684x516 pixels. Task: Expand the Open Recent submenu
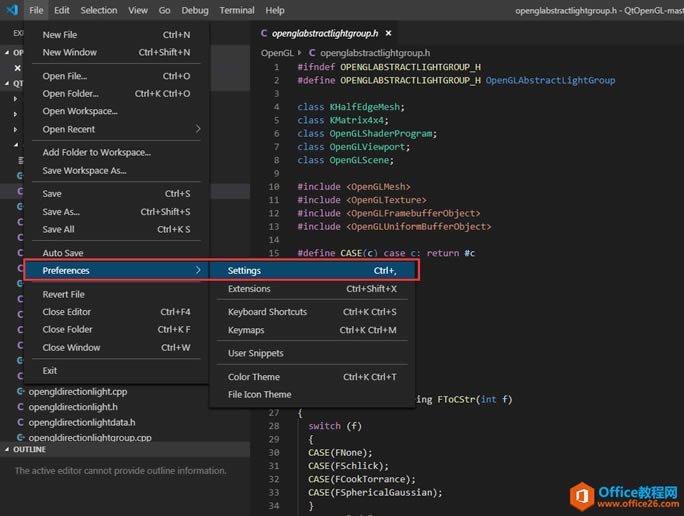coord(116,129)
